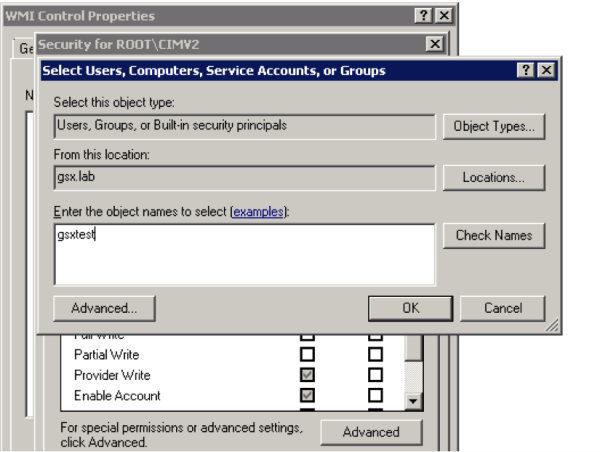Tick Deny for Provider Write

pos(375,375)
